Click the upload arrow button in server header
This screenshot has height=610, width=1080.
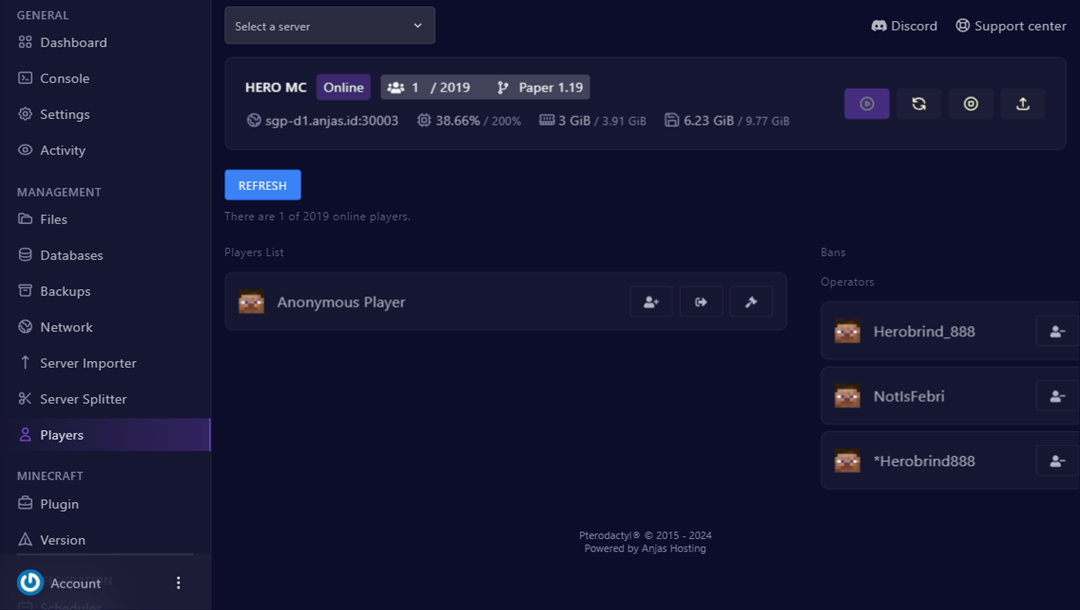[1023, 104]
